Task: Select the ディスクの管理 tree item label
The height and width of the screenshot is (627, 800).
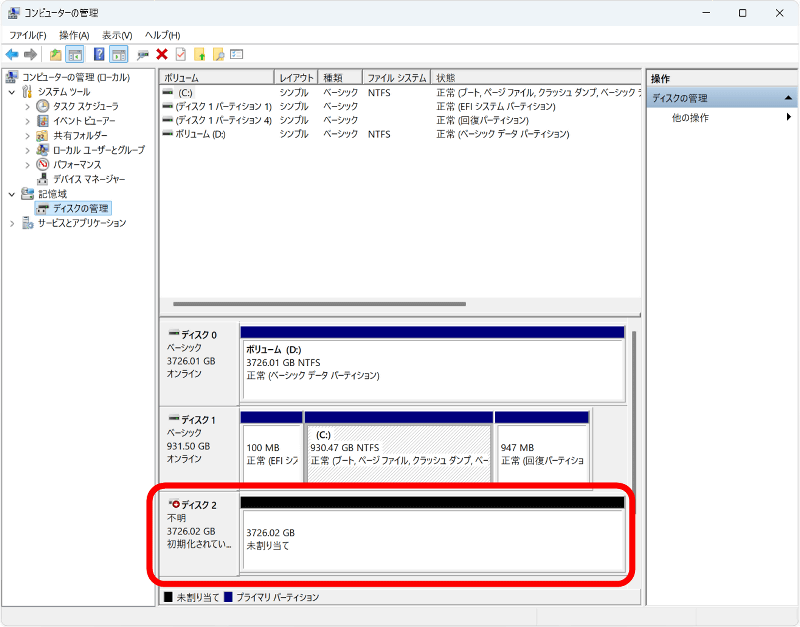Action: coord(81,208)
